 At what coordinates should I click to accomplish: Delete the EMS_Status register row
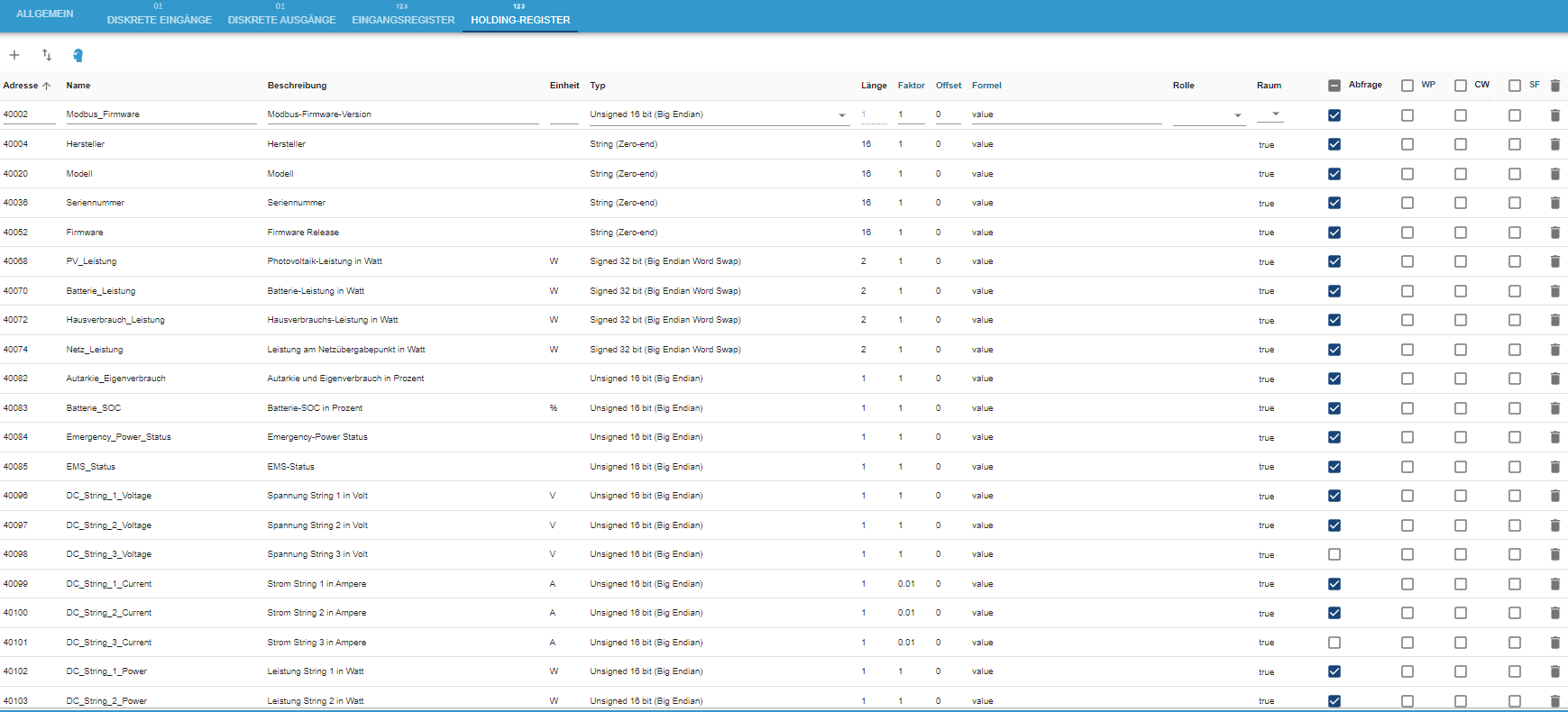point(1554,467)
